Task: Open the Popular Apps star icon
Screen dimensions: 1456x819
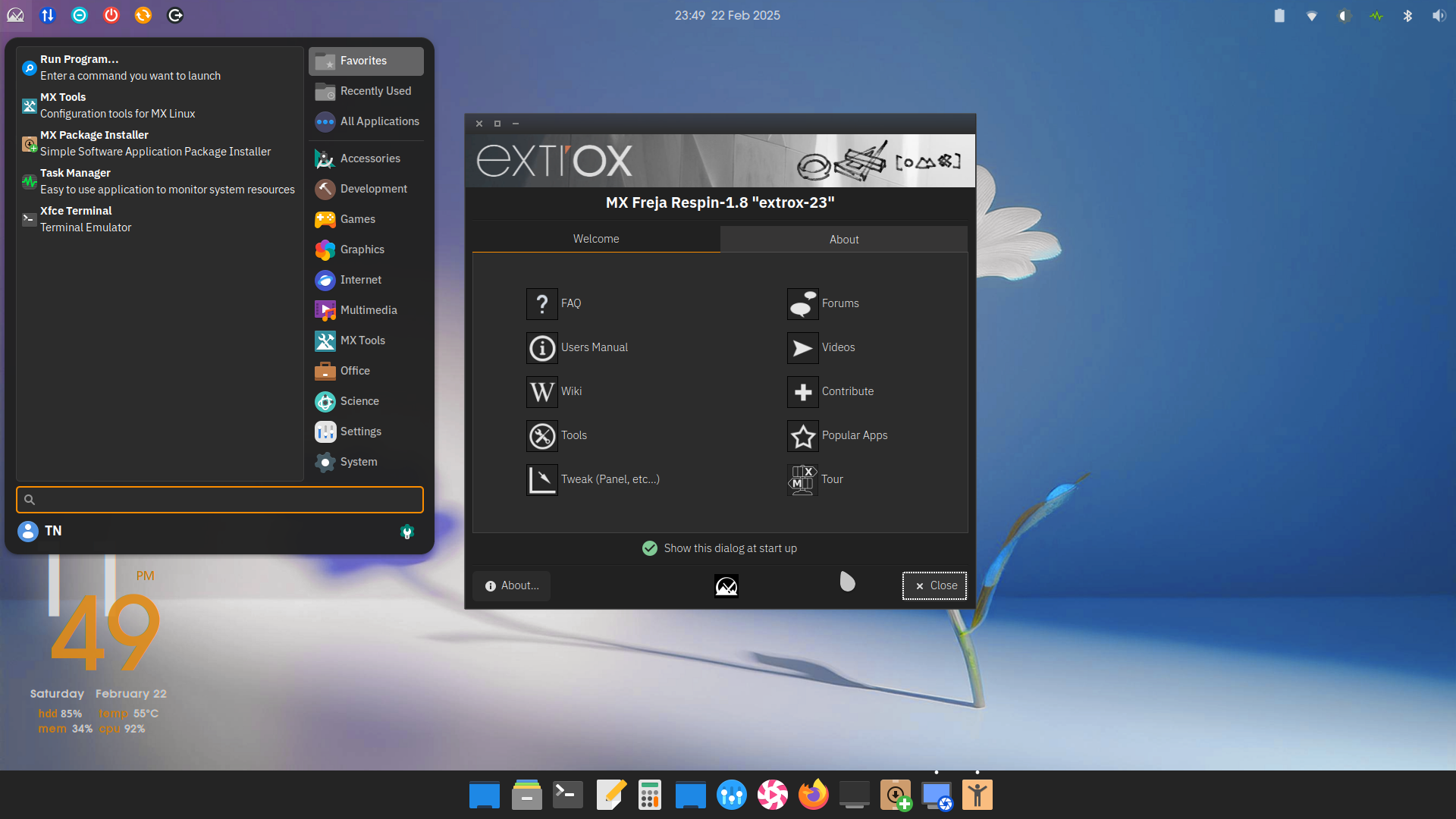Action: point(802,436)
